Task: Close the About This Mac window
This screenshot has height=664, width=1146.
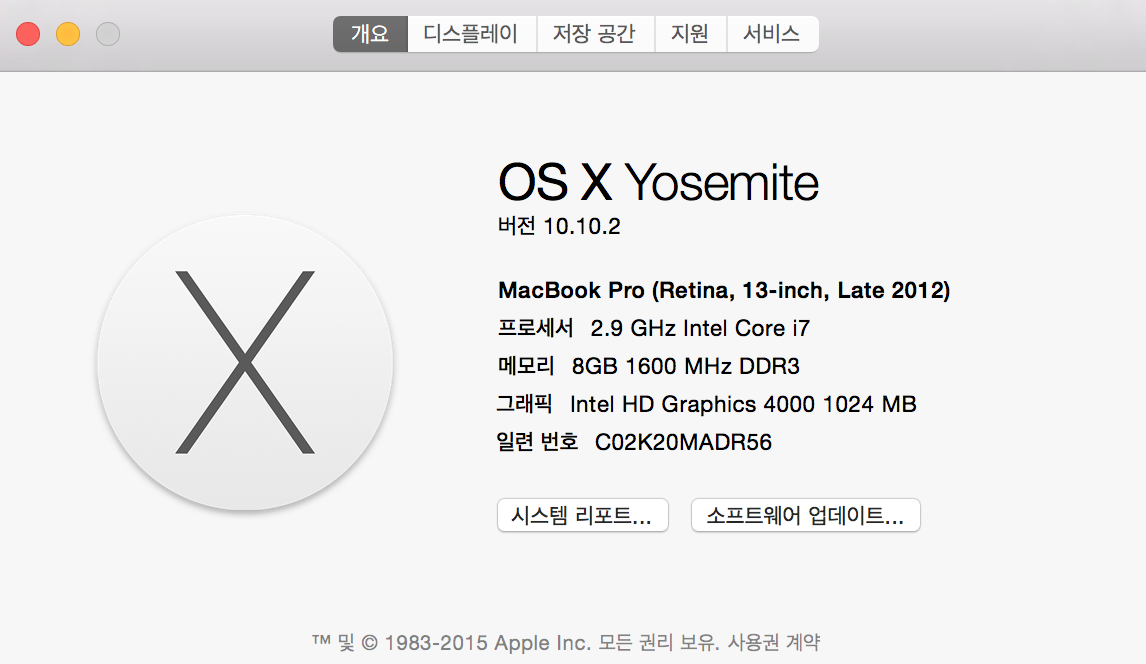Action: [28, 34]
